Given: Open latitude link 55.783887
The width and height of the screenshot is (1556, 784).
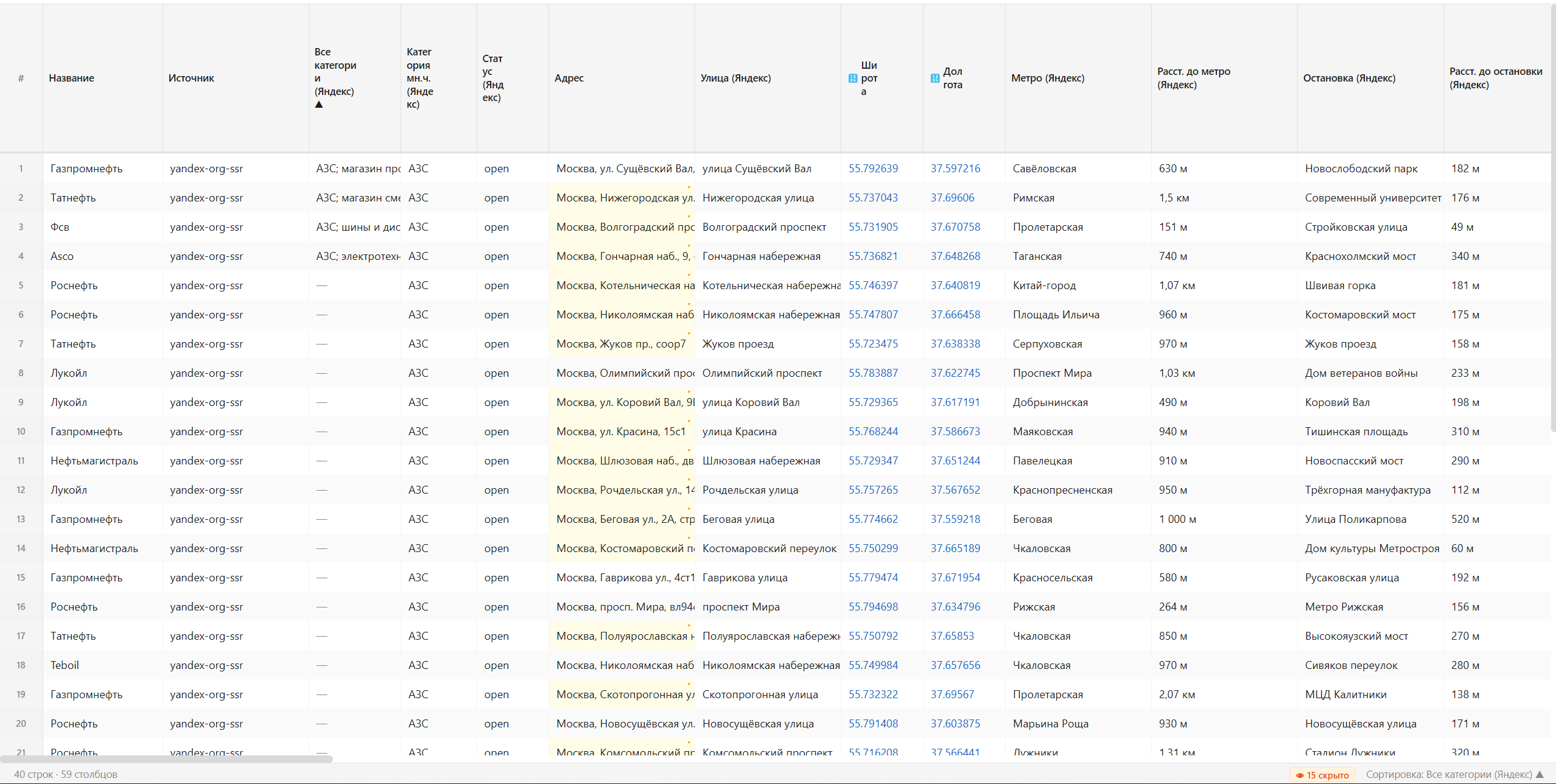Looking at the screenshot, I should [x=873, y=373].
